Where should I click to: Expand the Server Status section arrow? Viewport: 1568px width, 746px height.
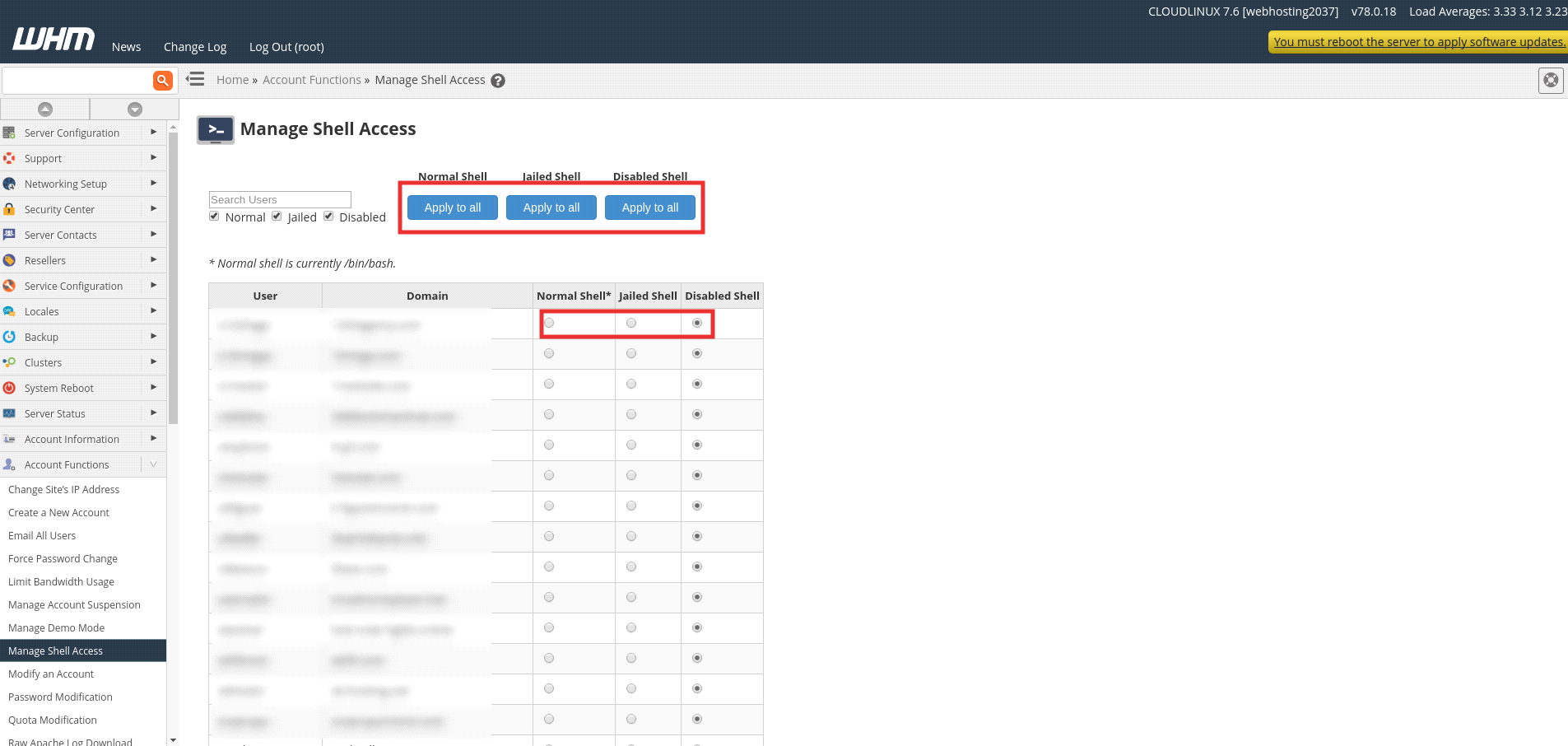[x=153, y=413]
